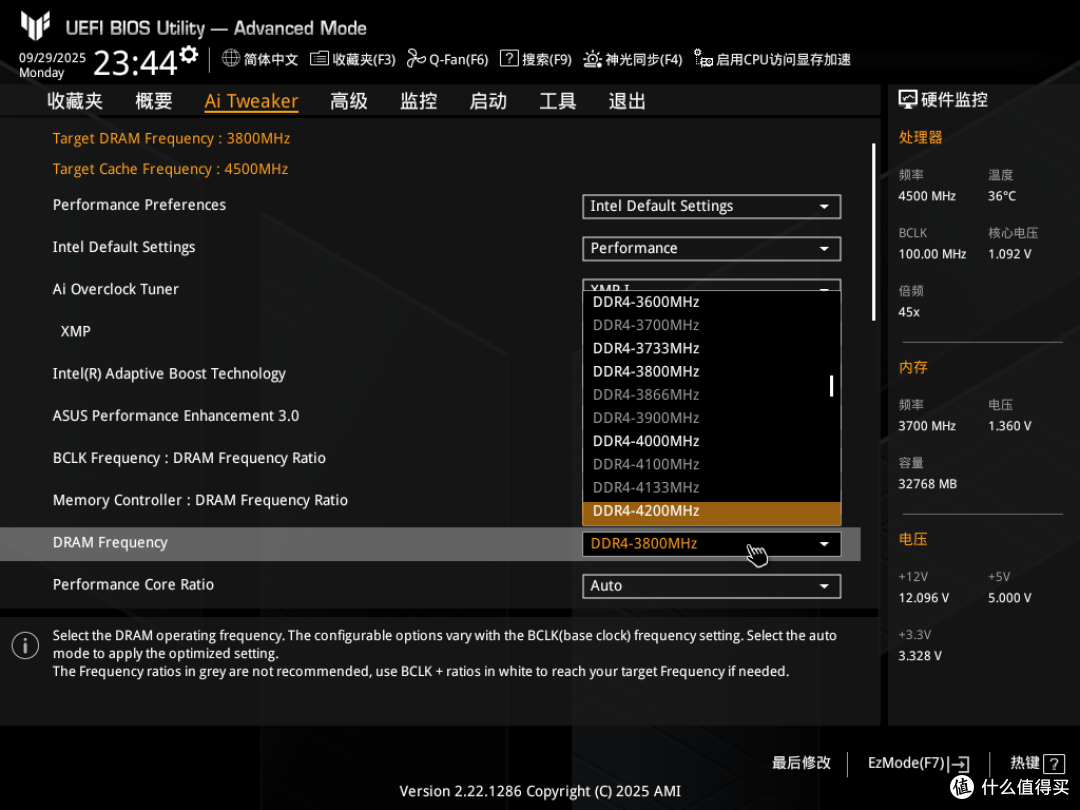
Task: Open Performance Core Ratio Auto dropdown
Action: (712, 586)
